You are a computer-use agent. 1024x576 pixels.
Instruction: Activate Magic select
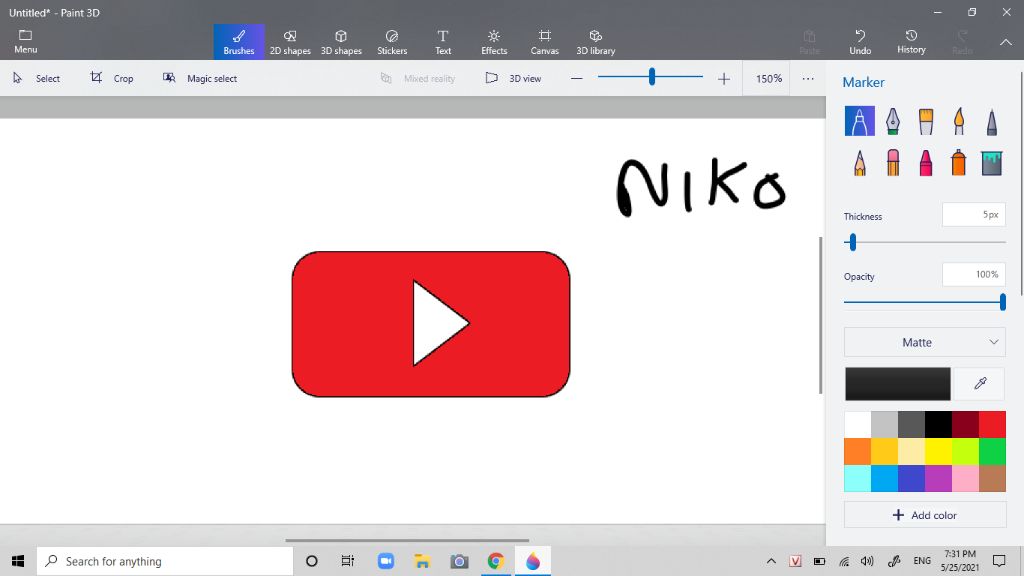200,78
